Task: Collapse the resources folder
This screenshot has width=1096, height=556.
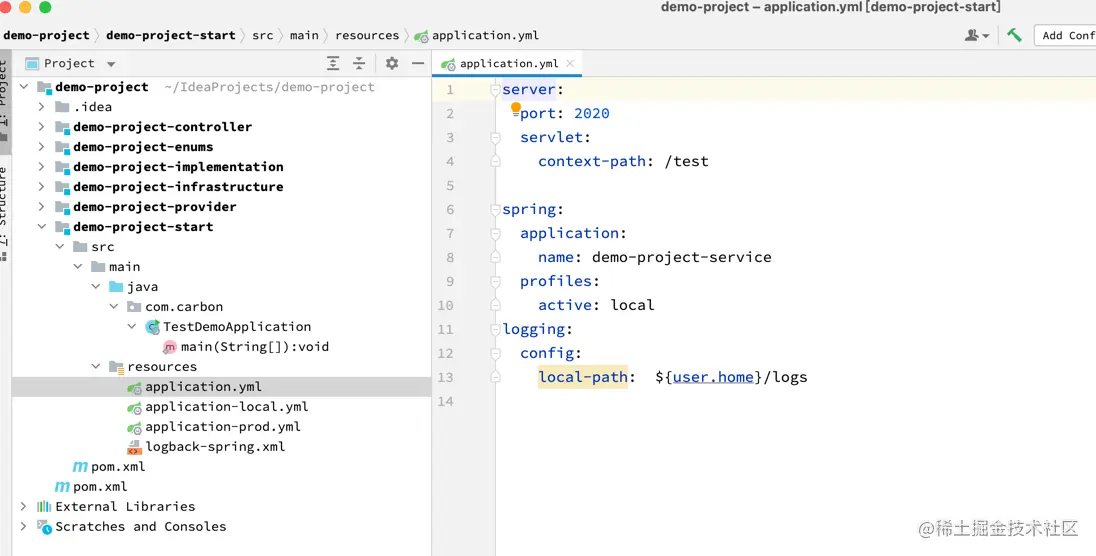Action: (x=96, y=367)
